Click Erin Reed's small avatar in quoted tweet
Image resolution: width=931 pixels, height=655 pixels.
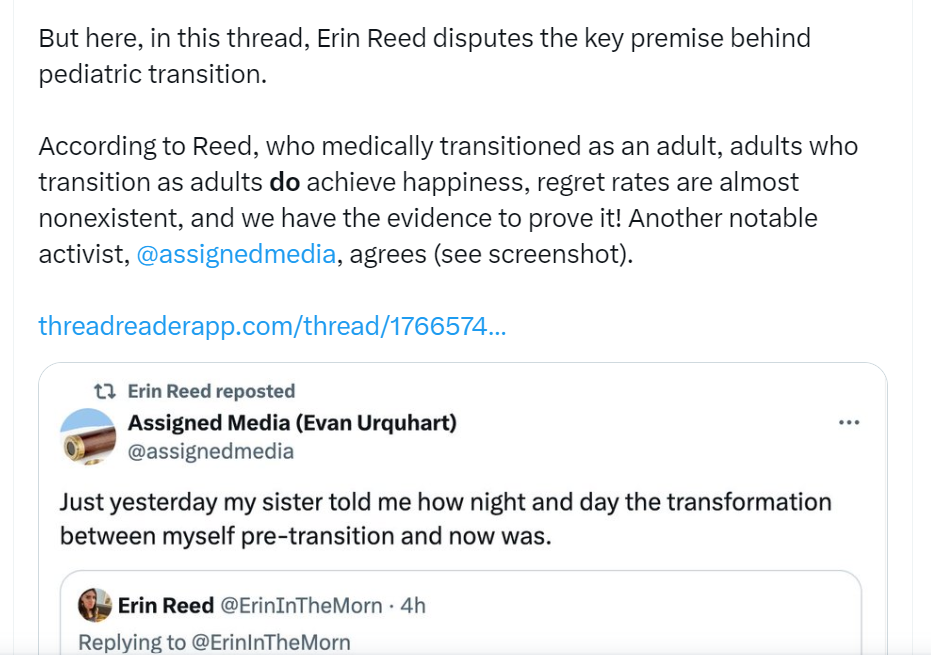coord(95,604)
